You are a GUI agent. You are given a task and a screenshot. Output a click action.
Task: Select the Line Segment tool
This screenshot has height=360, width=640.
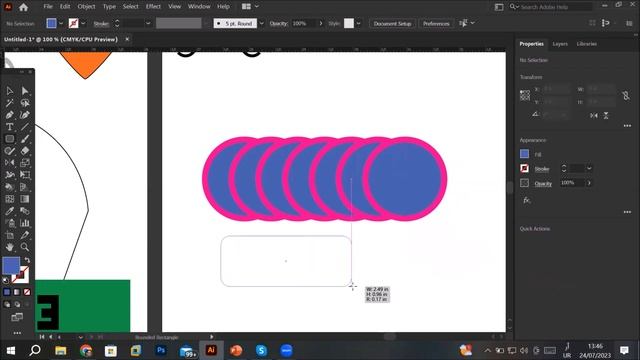pyautogui.click(x=25, y=127)
